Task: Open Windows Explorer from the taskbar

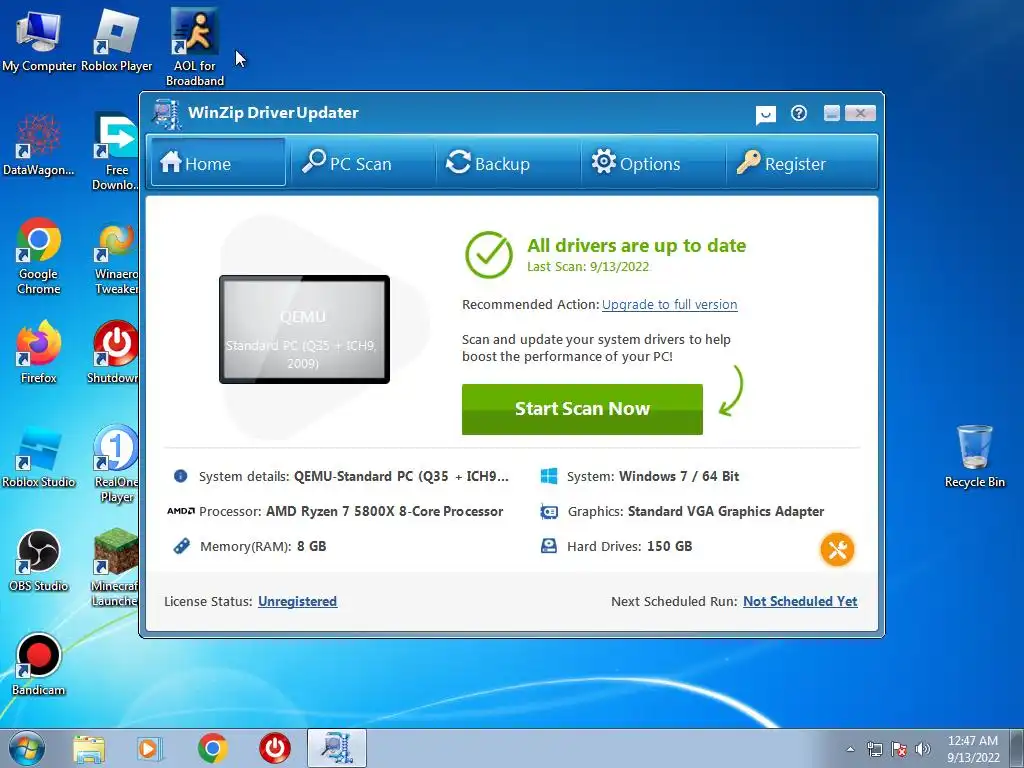Action: pyautogui.click(x=89, y=749)
